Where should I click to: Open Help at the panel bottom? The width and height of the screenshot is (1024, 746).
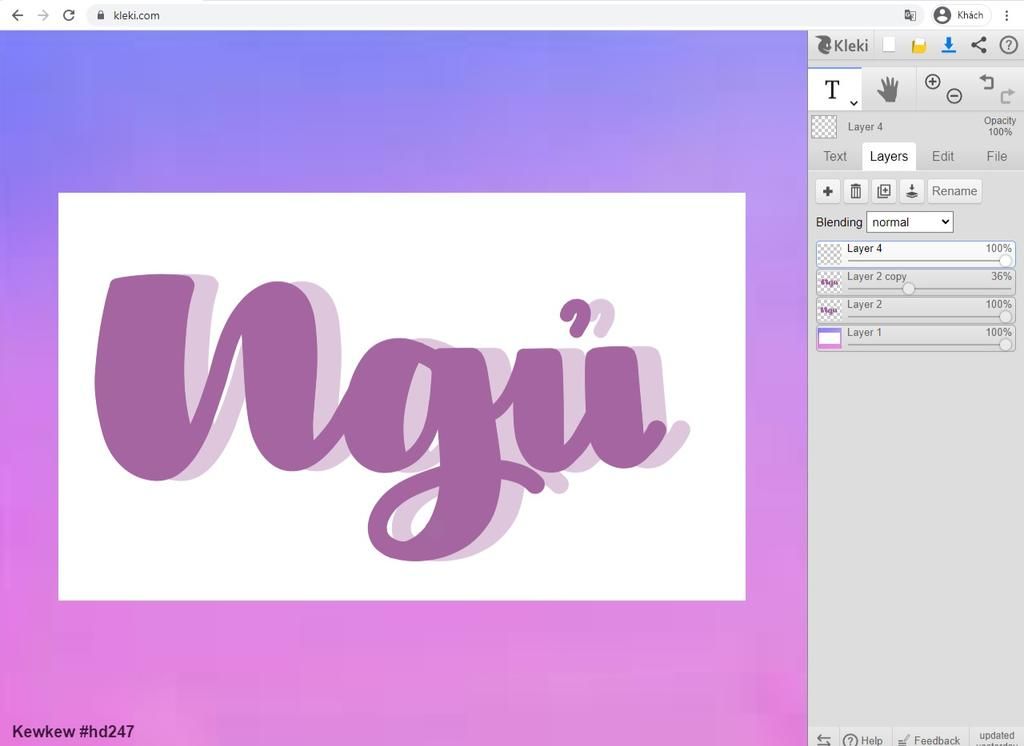click(863, 739)
